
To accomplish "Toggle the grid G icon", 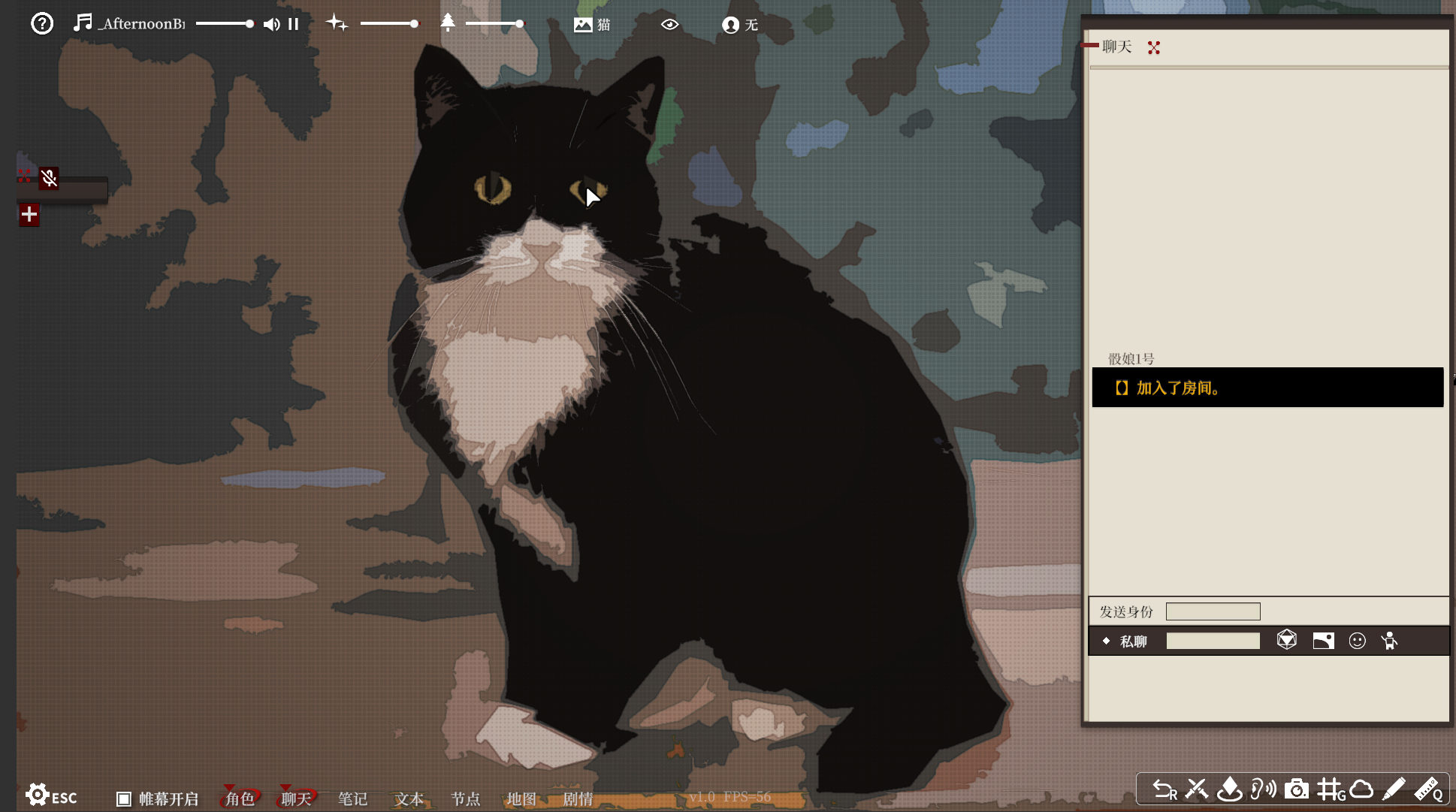I will (1330, 789).
